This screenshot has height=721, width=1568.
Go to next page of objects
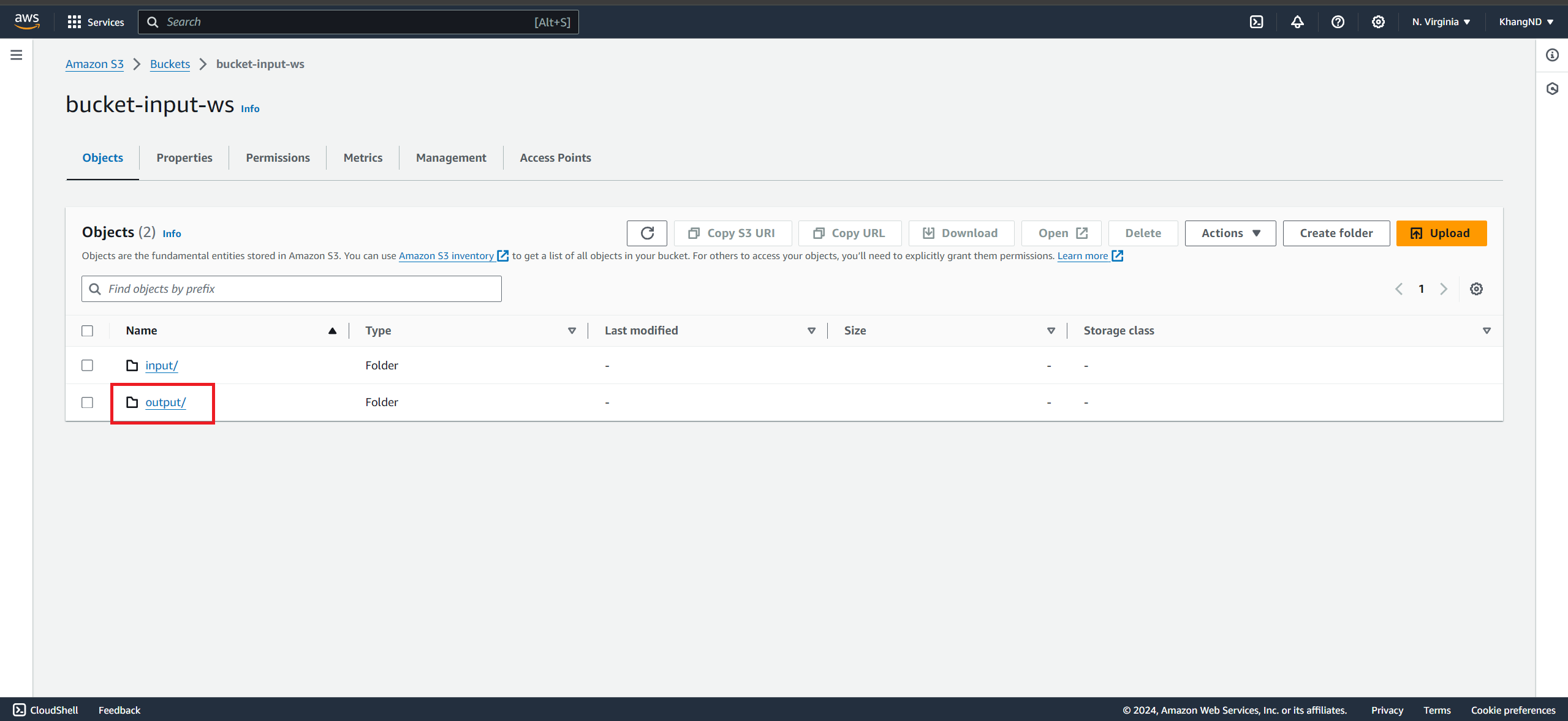coord(1444,289)
